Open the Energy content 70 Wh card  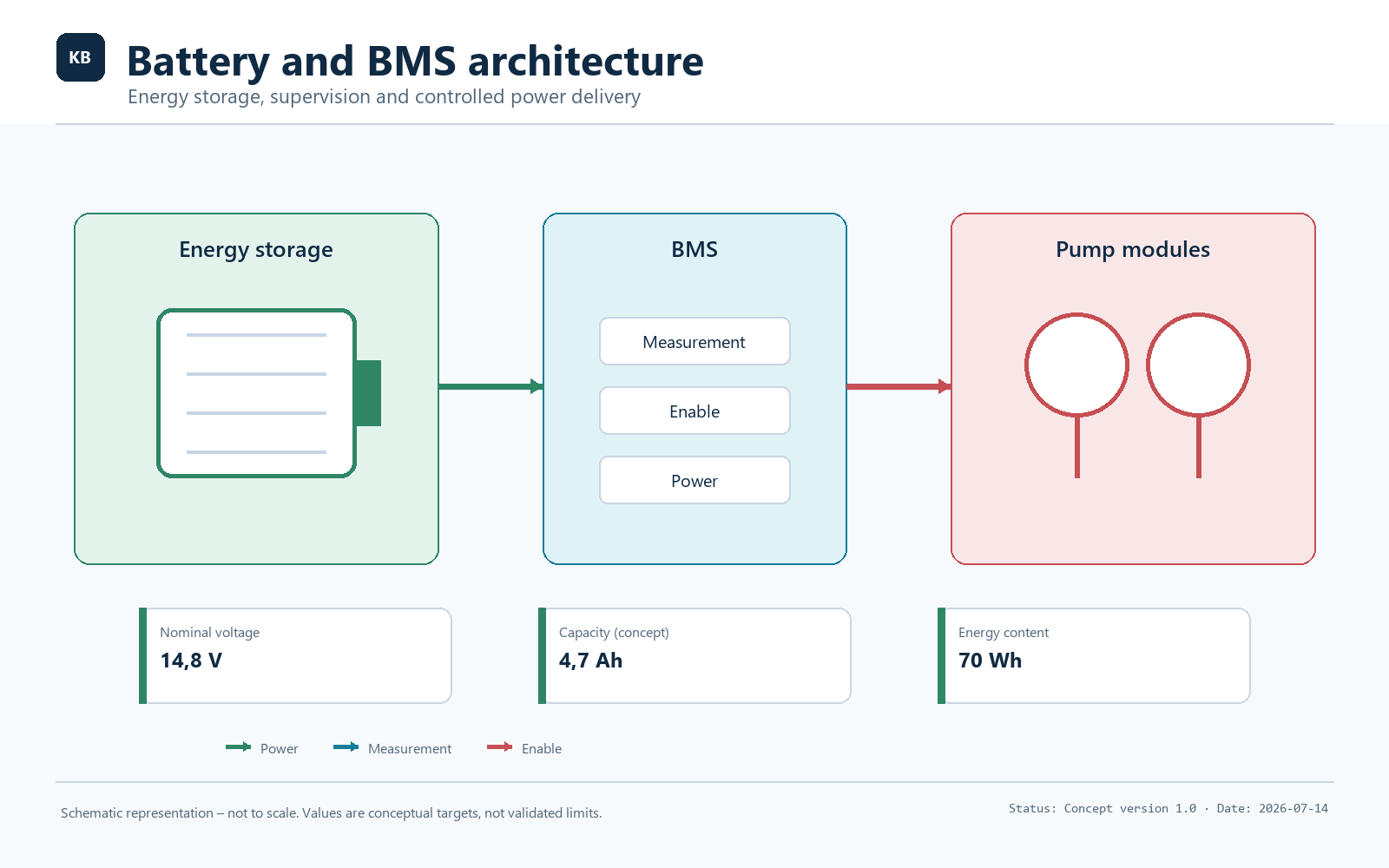pos(1094,655)
